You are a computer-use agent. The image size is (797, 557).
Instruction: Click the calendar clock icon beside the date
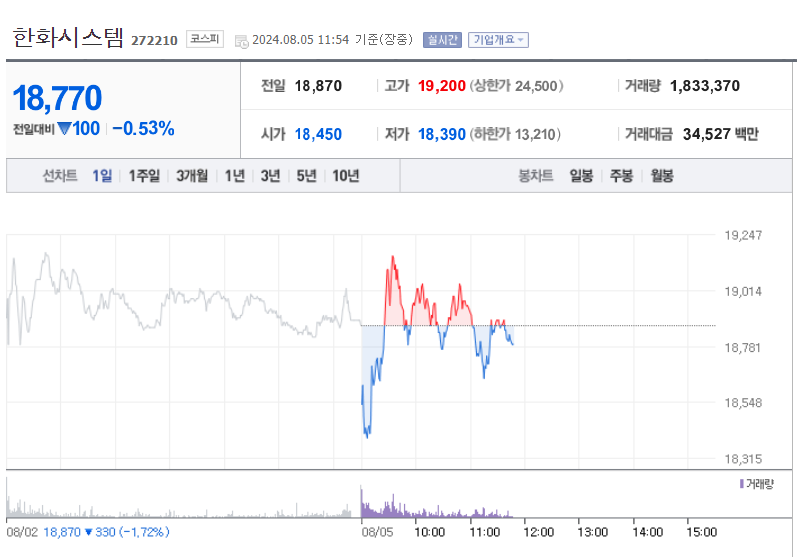coord(241,41)
